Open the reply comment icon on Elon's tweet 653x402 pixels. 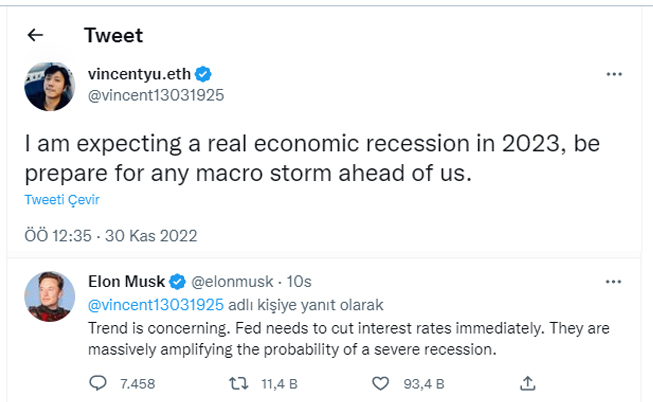(x=98, y=382)
